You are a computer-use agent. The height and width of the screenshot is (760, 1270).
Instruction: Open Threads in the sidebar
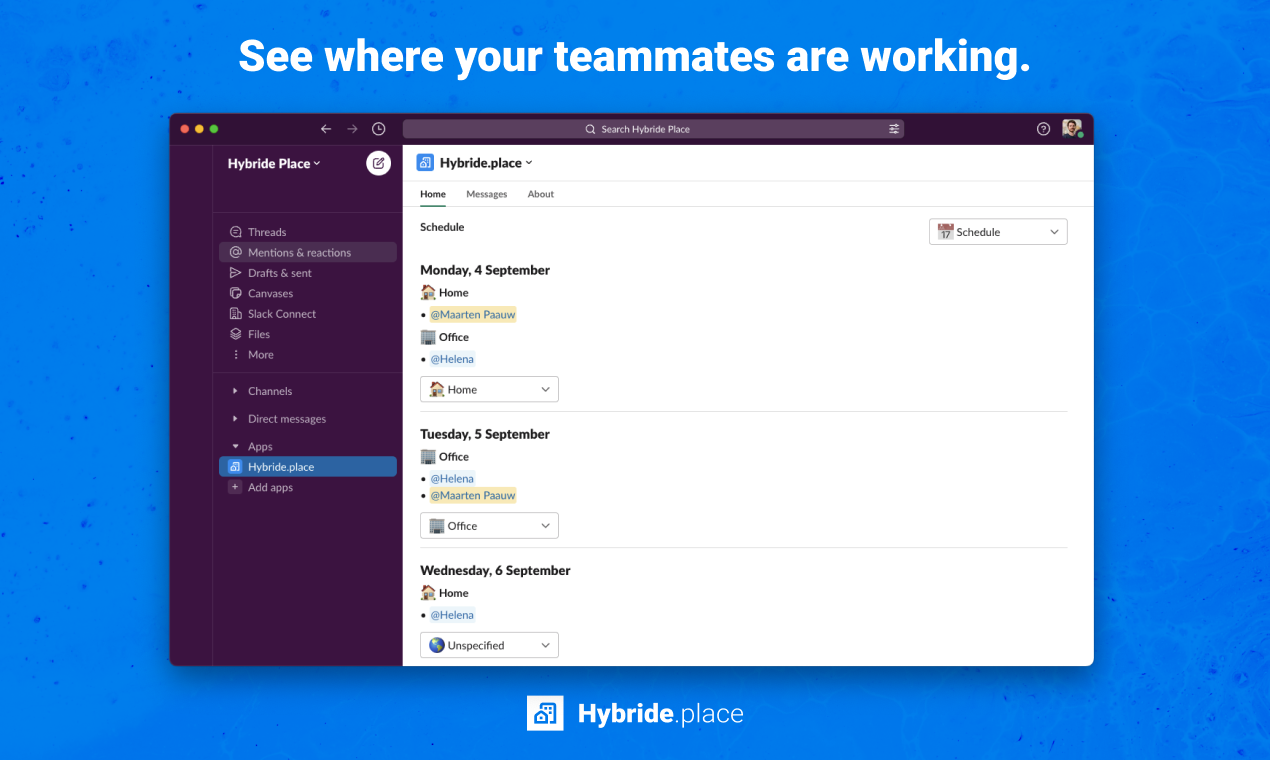click(x=308, y=232)
